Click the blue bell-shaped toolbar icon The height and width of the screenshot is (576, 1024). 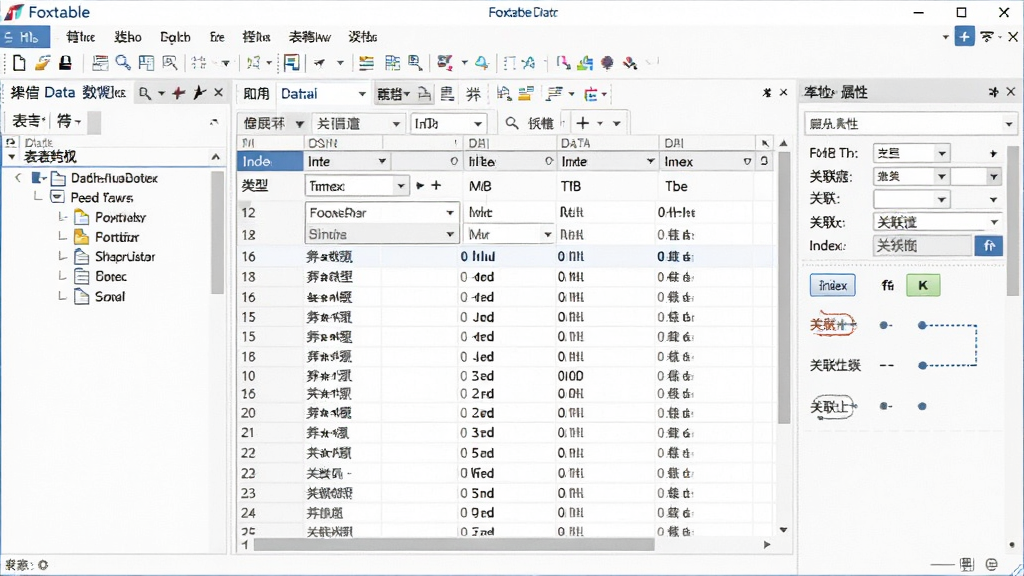coord(482,63)
